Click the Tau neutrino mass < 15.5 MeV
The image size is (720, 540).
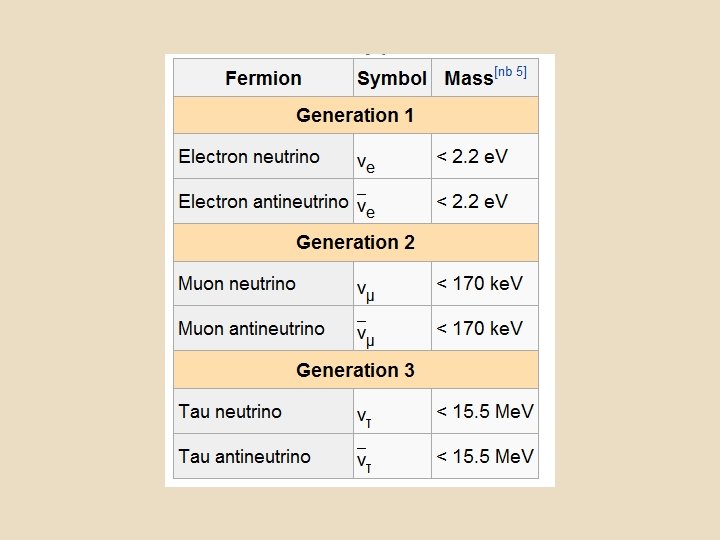(485, 411)
